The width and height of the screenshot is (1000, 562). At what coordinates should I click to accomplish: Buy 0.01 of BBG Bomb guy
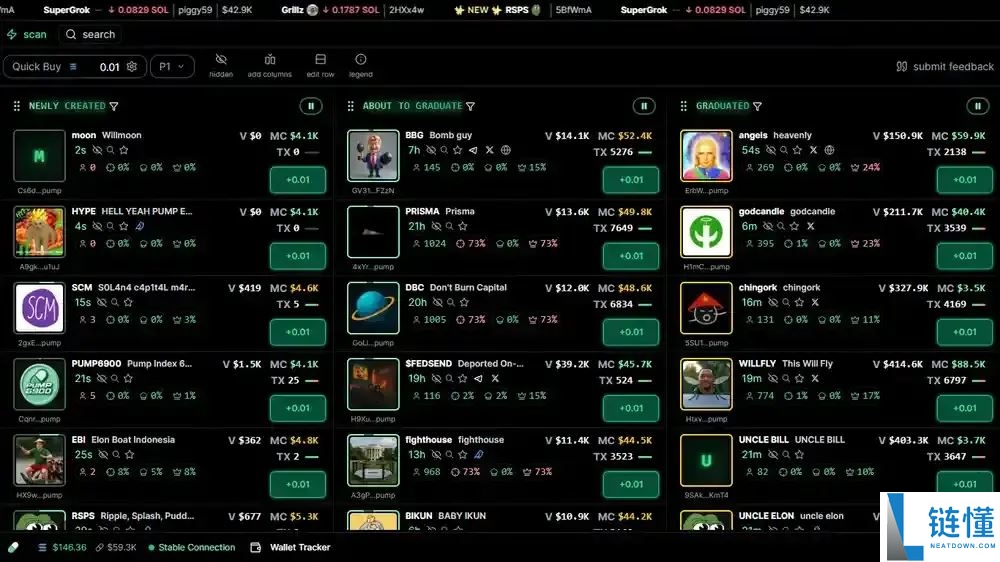pyautogui.click(x=631, y=180)
